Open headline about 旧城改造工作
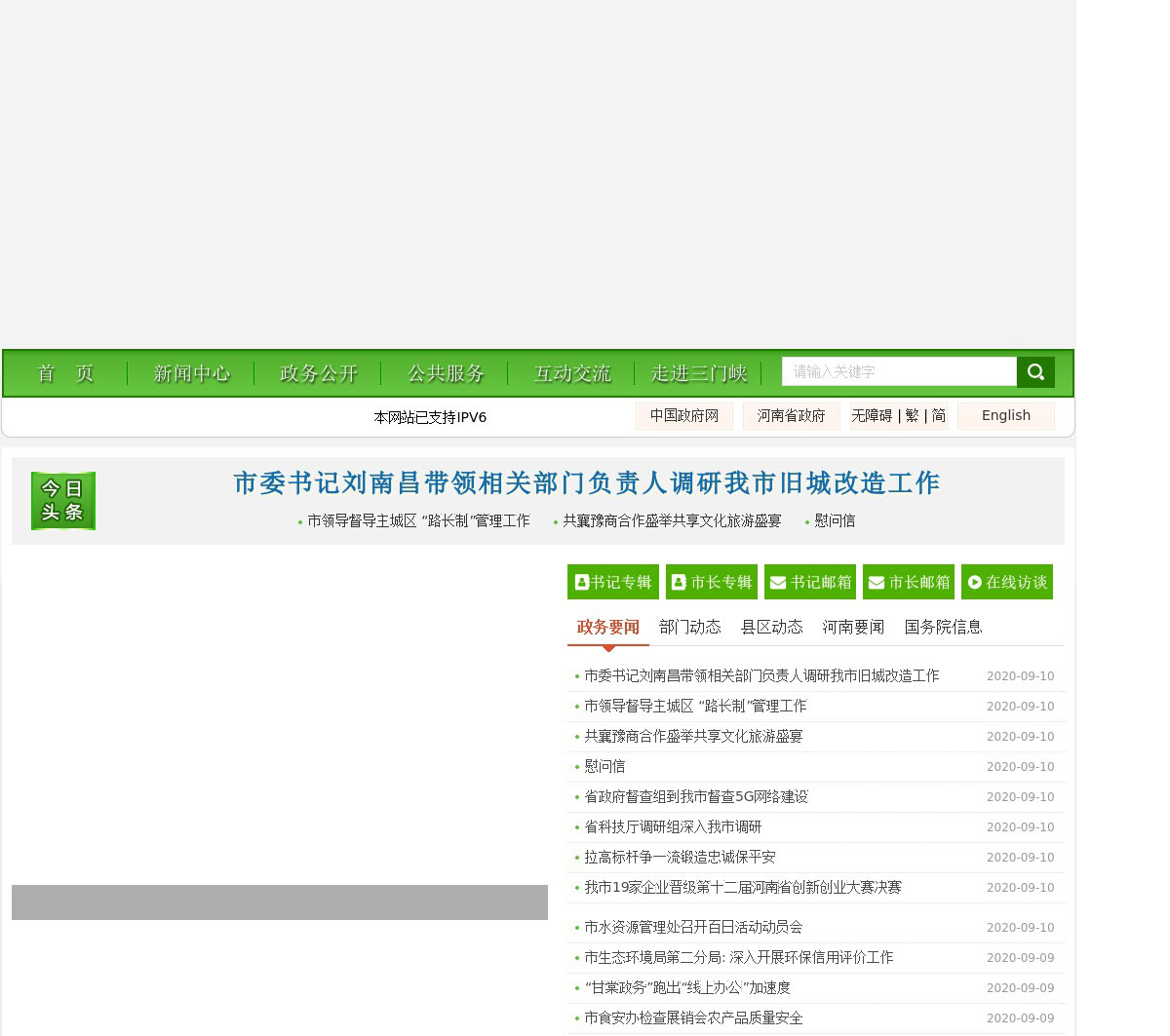Image resolution: width=1170 pixels, height=1036 pixels. (x=586, y=483)
